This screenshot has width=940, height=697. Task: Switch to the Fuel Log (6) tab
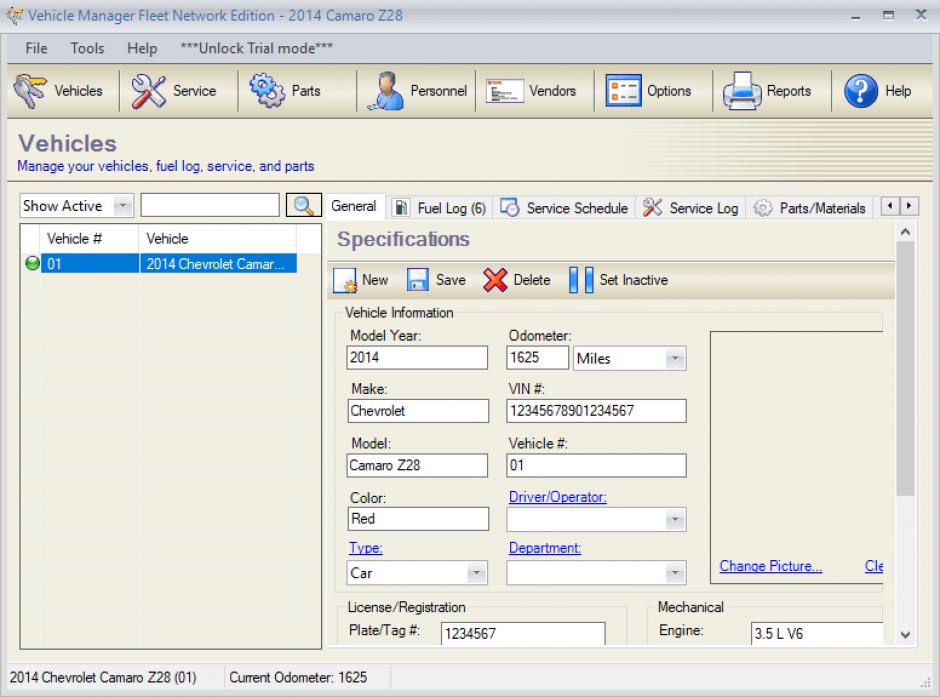[441, 208]
